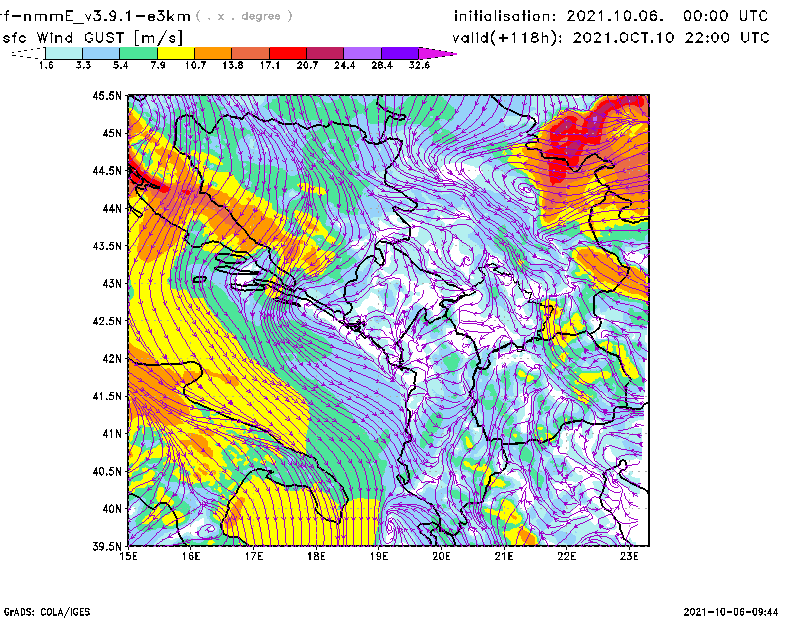This screenshot has width=800, height=618.
Task: Click the "18E" longitude label
Action: (x=316, y=556)
